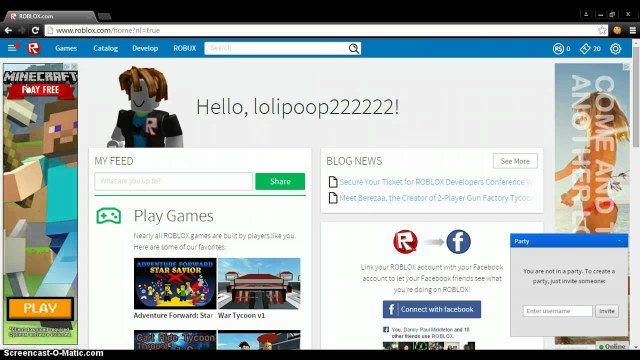This screenshot has height=360, width=640.
Task: Click the search magnifier icon
Action: [x=354, y=49]
